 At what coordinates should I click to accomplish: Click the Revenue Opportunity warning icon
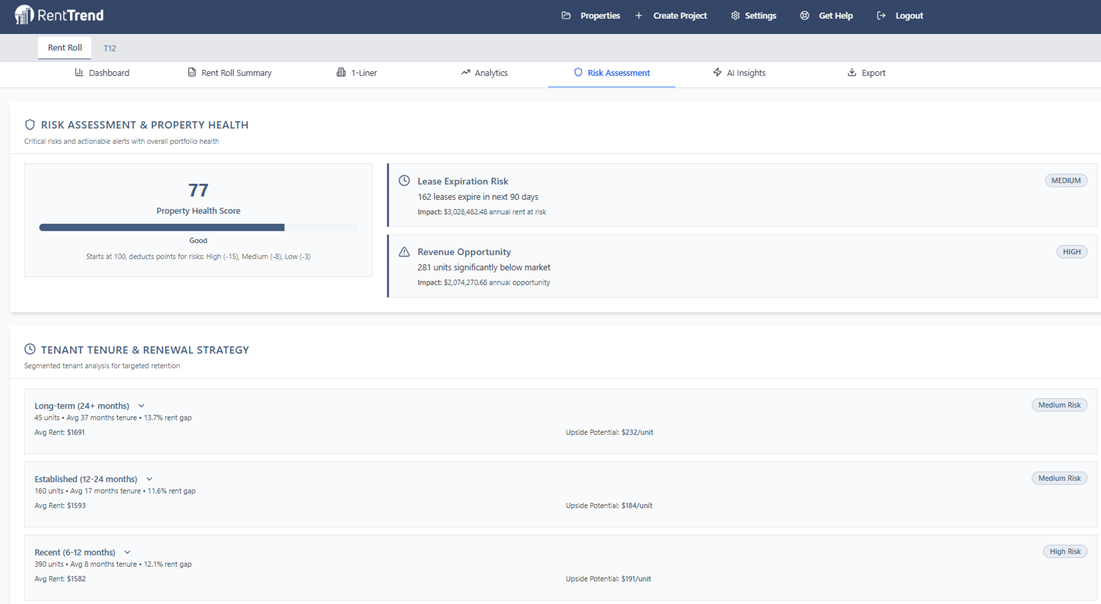[404, 251]
